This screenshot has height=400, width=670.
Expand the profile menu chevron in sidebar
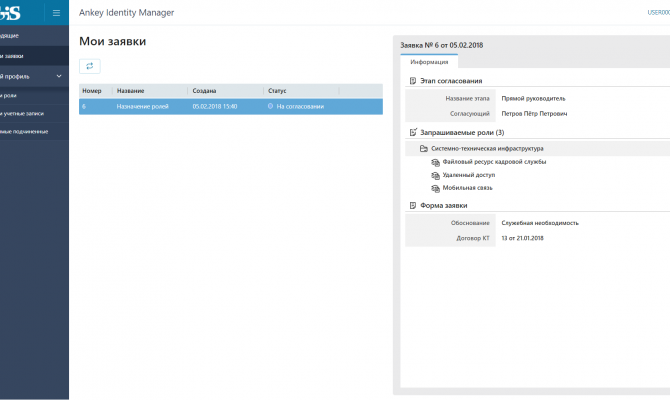[x=59, y=76]
